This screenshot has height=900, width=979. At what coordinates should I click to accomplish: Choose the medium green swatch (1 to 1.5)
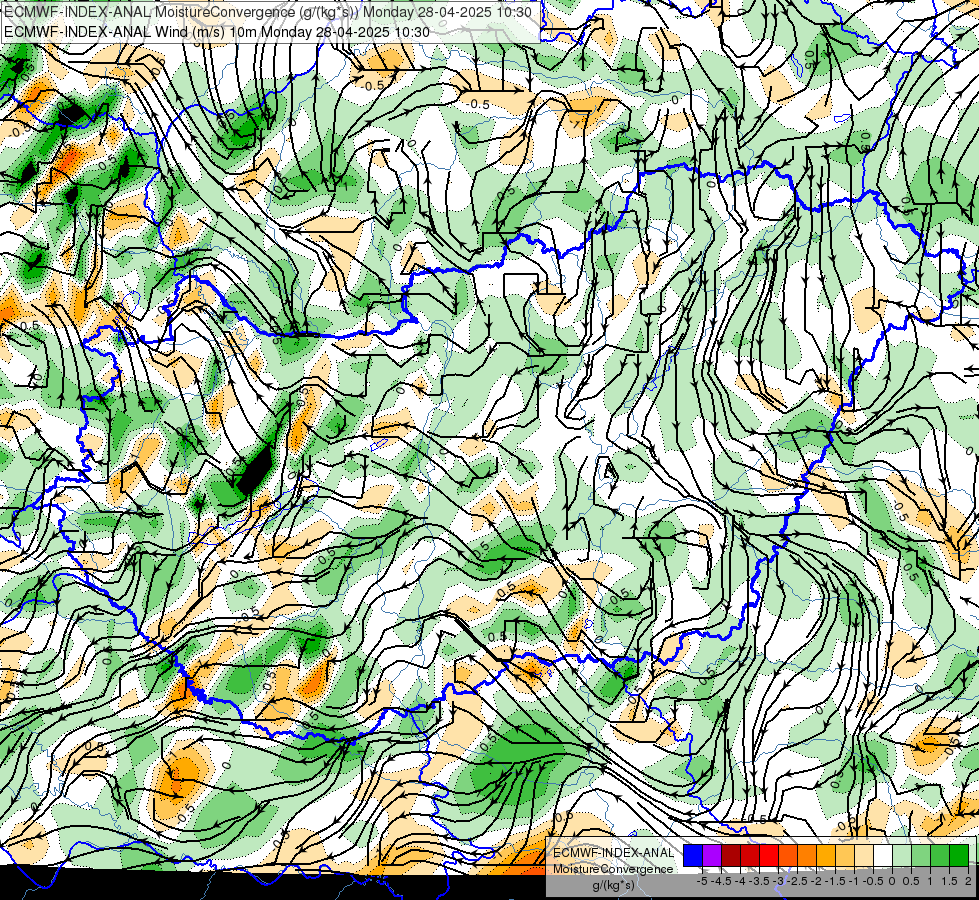click(x=940, y=856)
